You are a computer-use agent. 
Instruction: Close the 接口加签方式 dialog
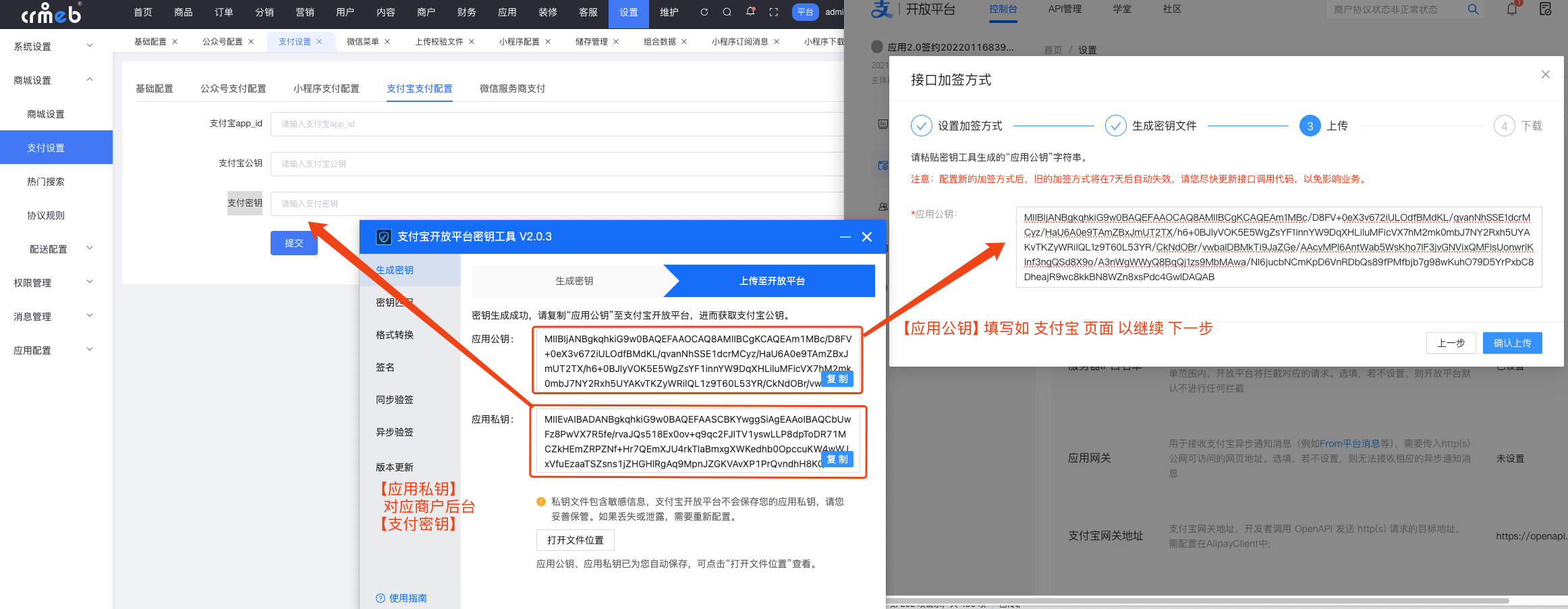(1546, 74)
